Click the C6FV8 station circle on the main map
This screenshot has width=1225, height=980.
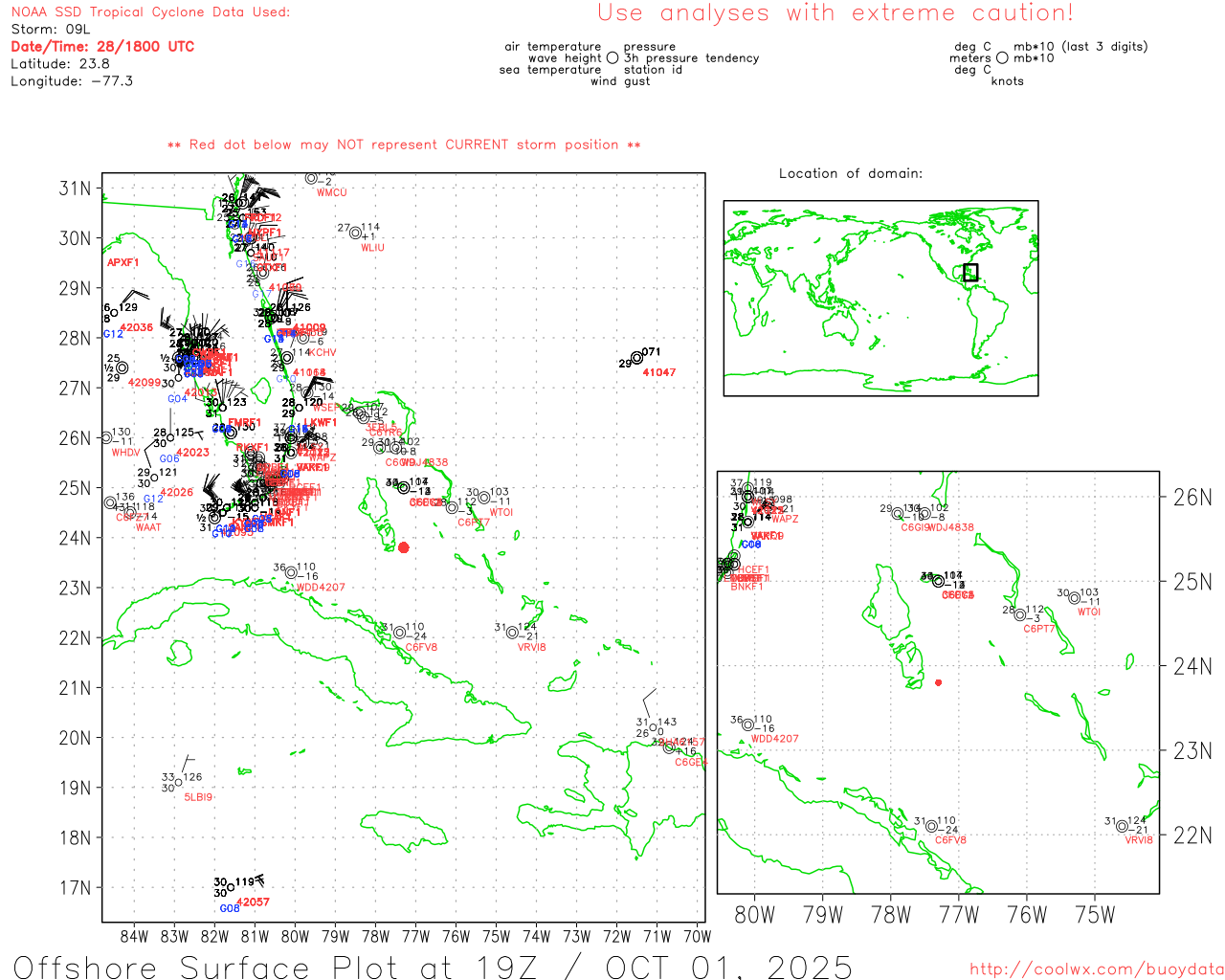pos(399,633)
